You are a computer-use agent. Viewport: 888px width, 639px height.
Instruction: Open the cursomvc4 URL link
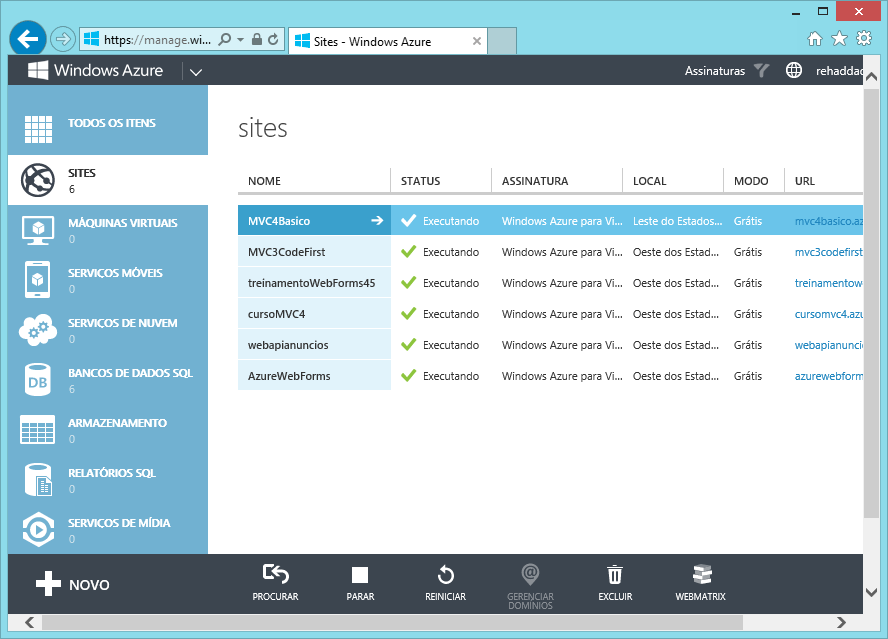829,314
